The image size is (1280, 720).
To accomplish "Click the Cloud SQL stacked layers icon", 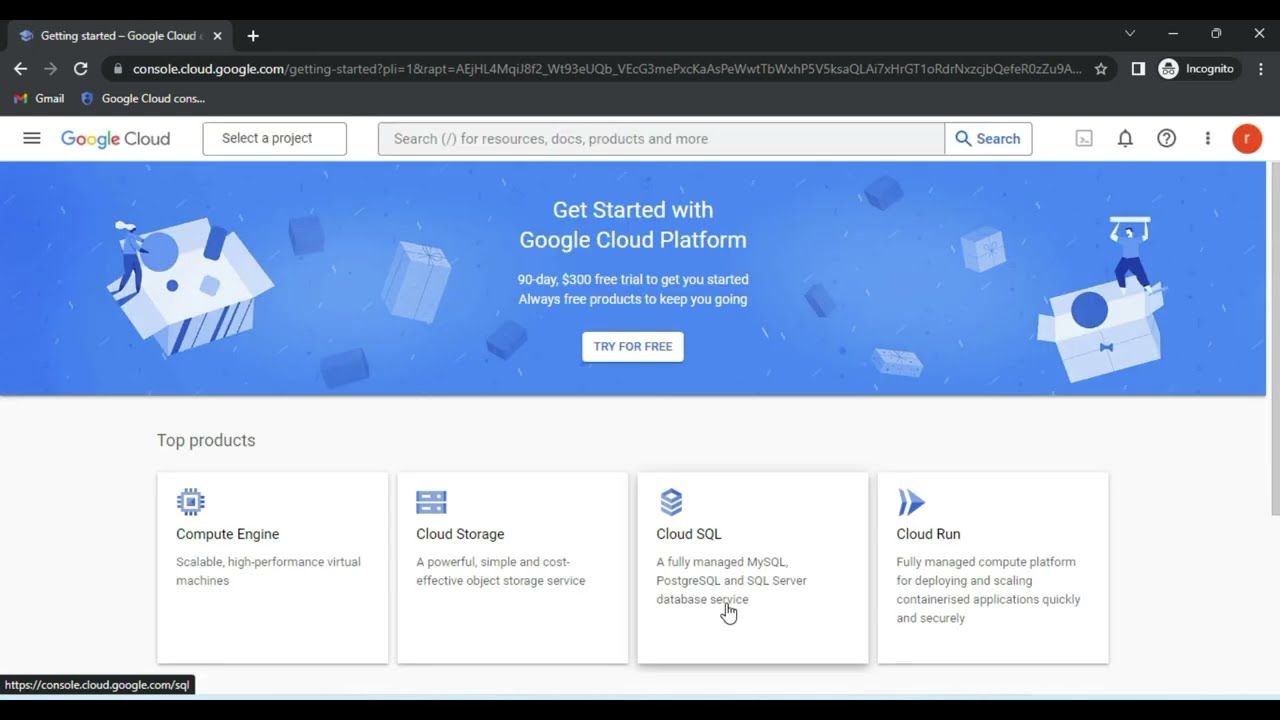I will [671, 502].
